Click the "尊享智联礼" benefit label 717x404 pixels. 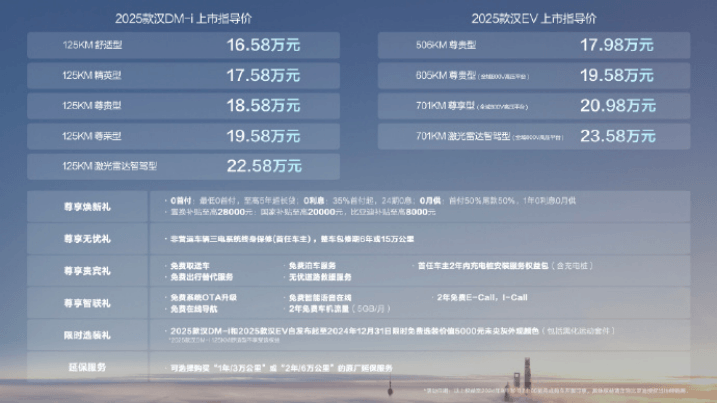[x=87, y=303]
